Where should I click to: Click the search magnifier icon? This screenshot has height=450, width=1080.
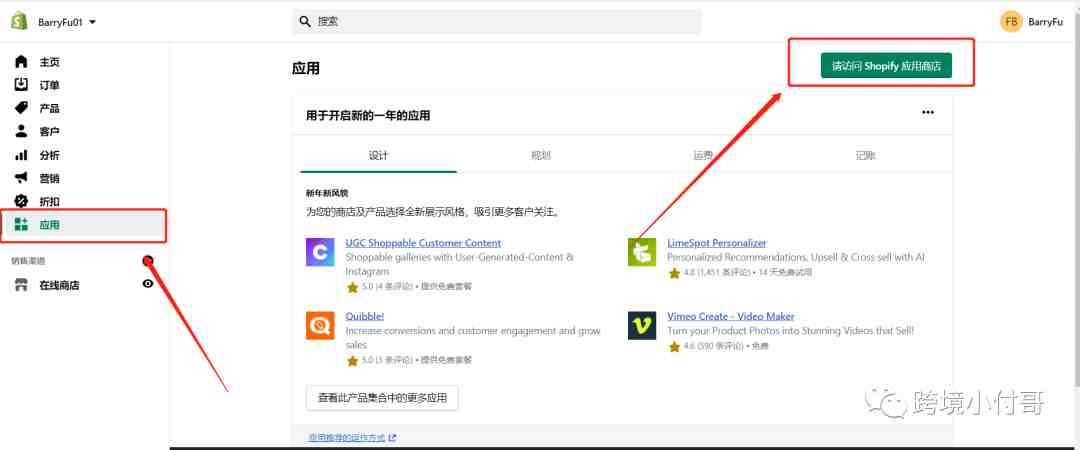click(x=305, y=22)
